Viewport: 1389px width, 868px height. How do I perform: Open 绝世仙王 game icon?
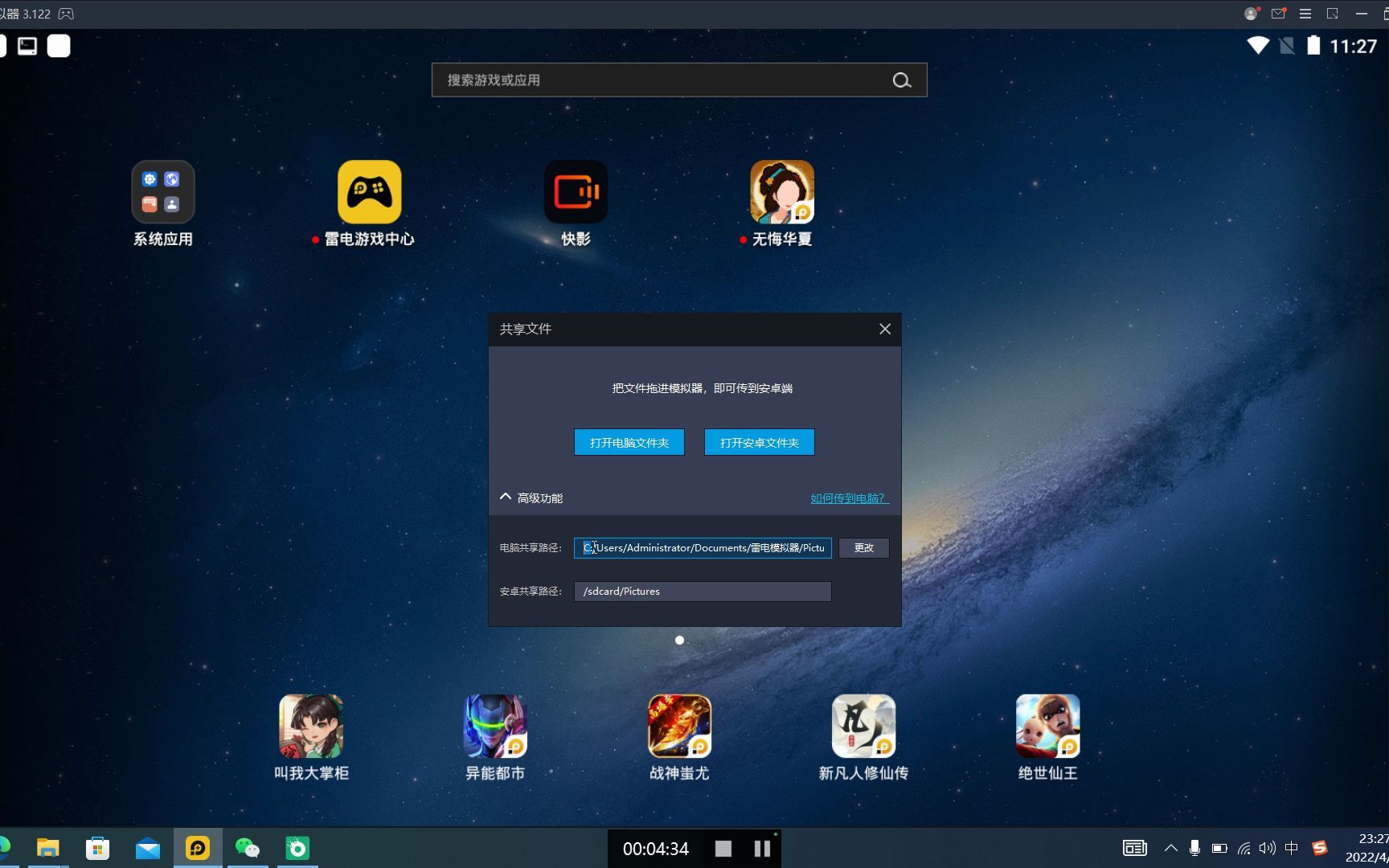click(1047, 726)
